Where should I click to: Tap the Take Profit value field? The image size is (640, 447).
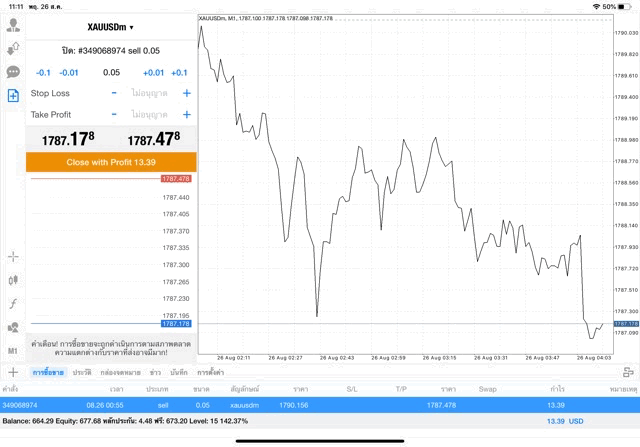coord(150,114)
